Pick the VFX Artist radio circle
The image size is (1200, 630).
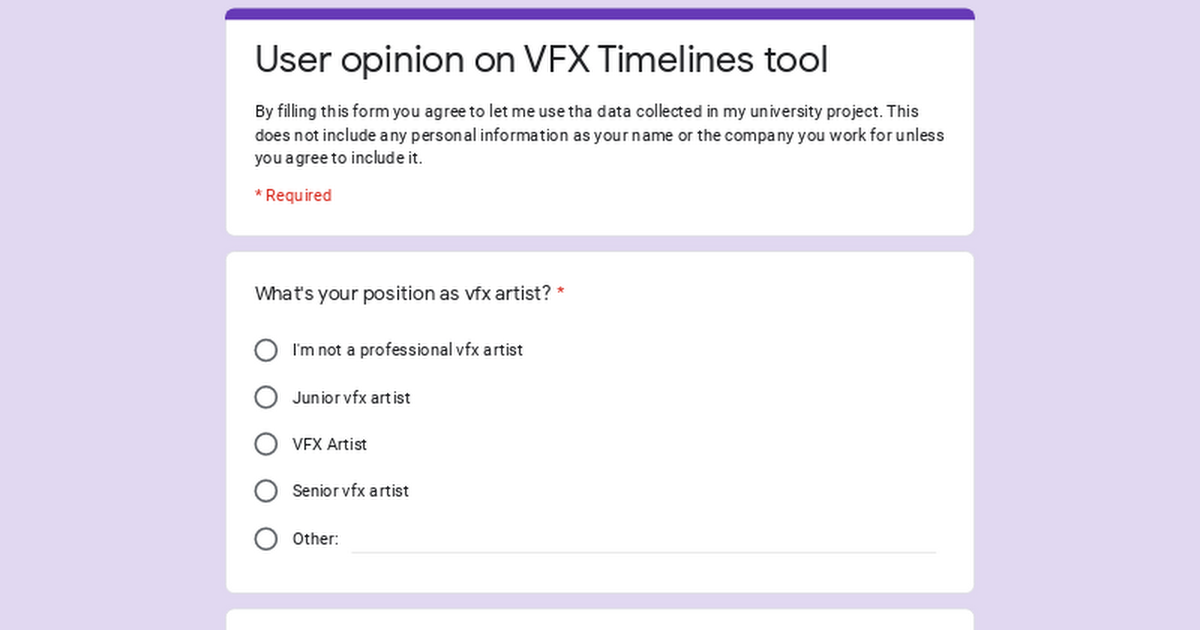(266, 444)
